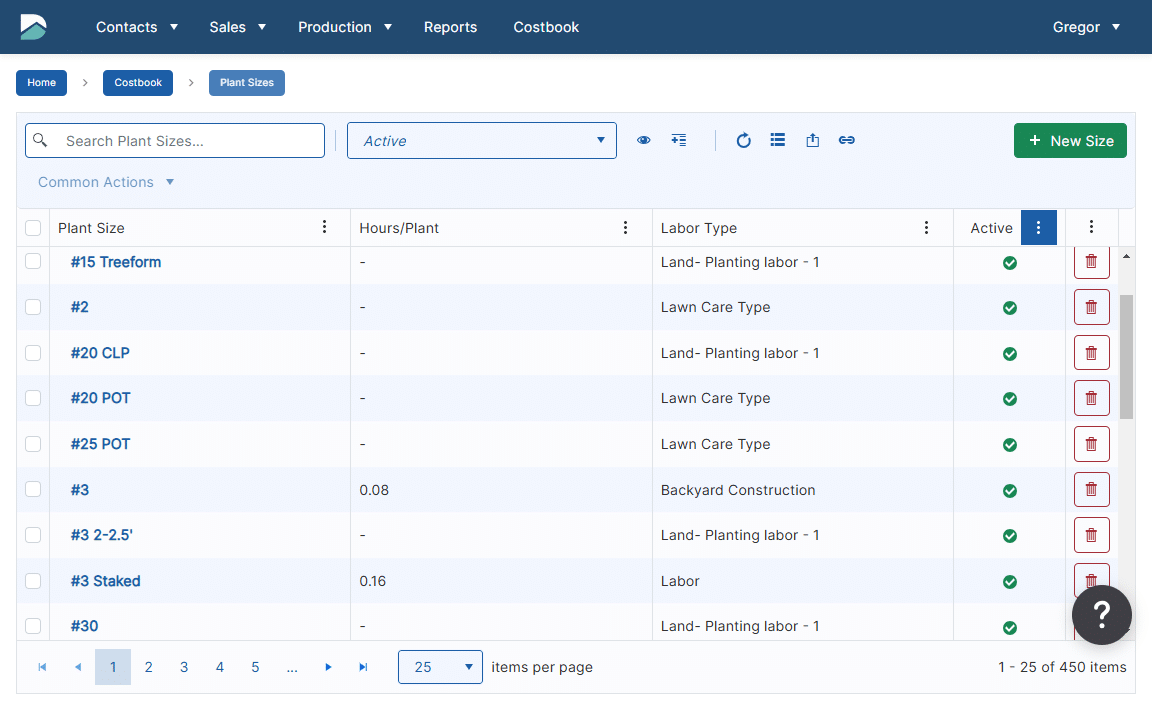Open the #3 Staked plant size link
This screenshot has width=1152, height=710.
click(x=105, y=581)
